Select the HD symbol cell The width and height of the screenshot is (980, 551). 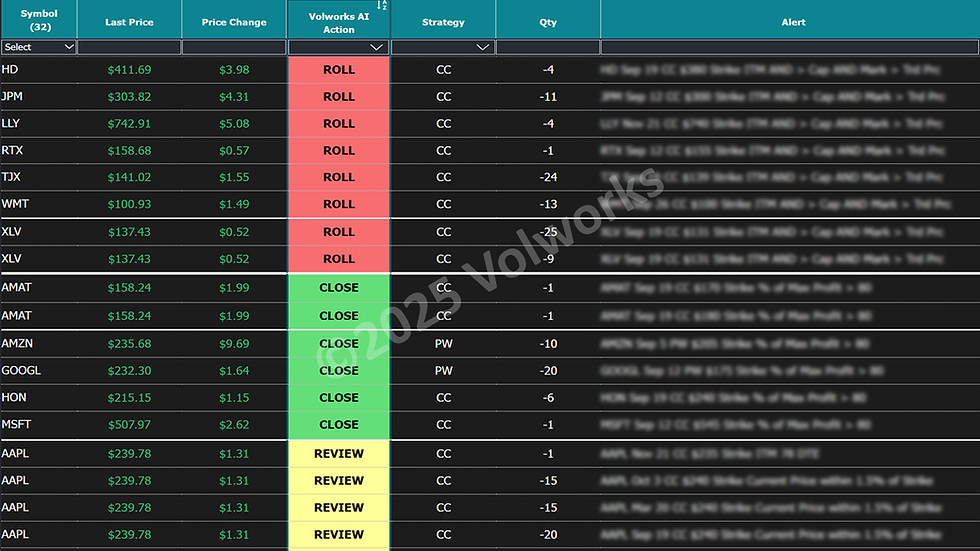[39, 69]
